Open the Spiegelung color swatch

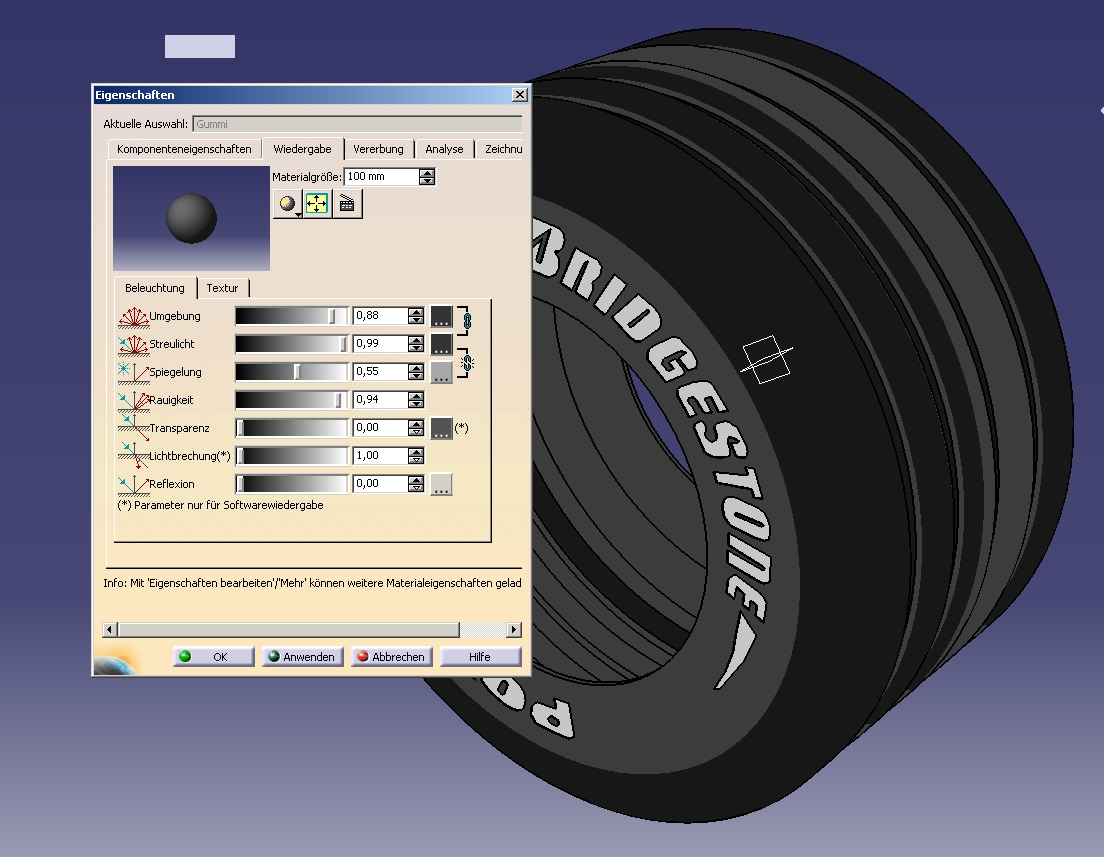click(x=441, y=372)
